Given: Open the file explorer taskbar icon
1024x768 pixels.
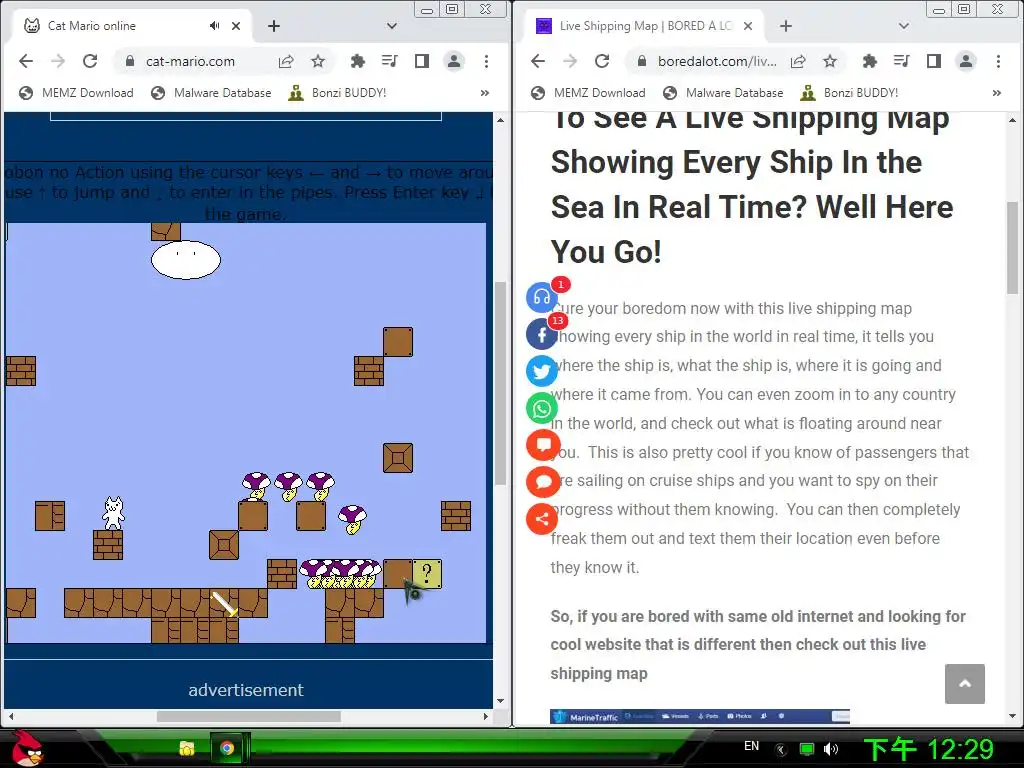Looking at the screenshot, I should click(187, 748).
